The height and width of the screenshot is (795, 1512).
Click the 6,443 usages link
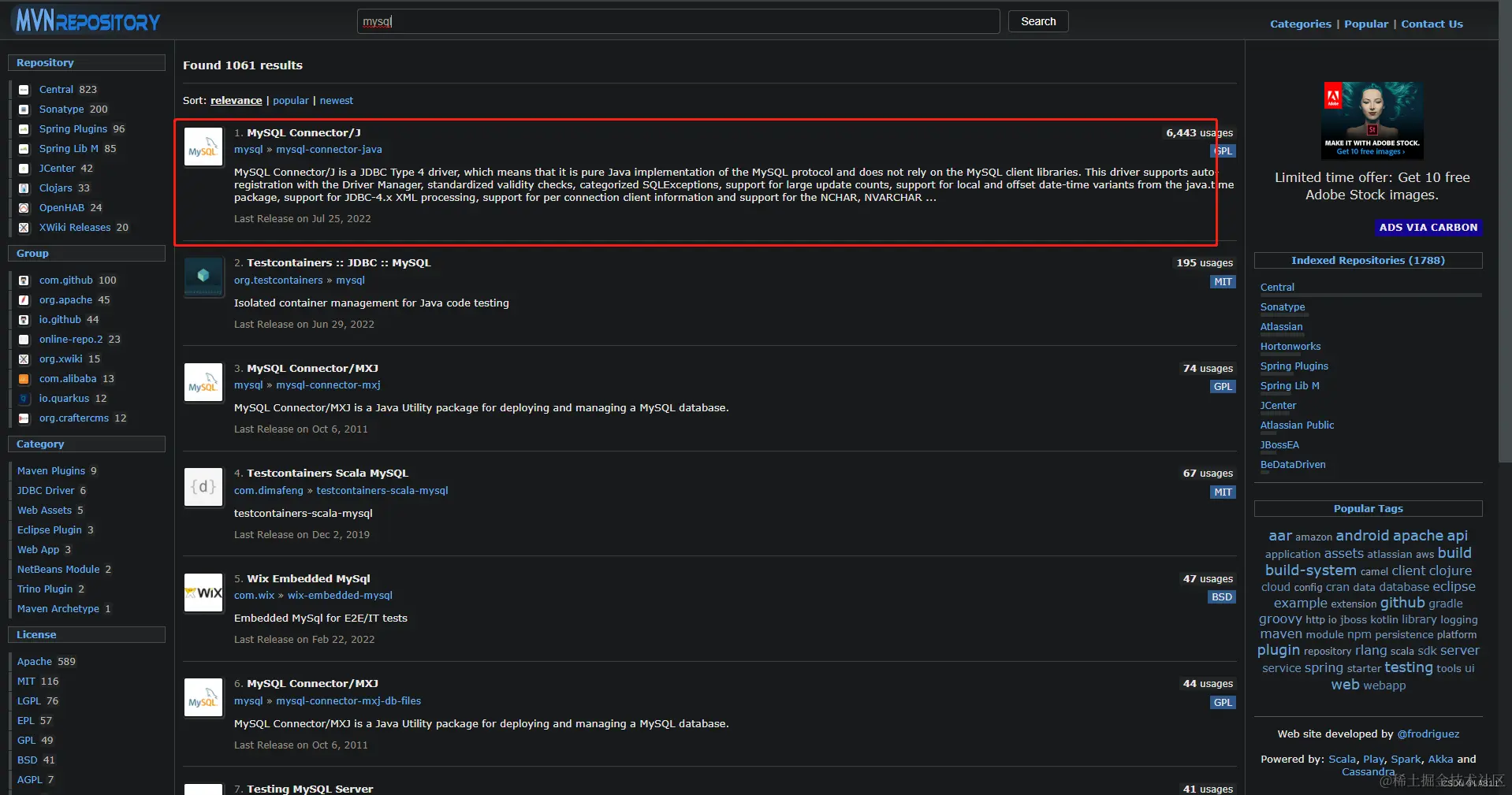tap(1199, 133)
